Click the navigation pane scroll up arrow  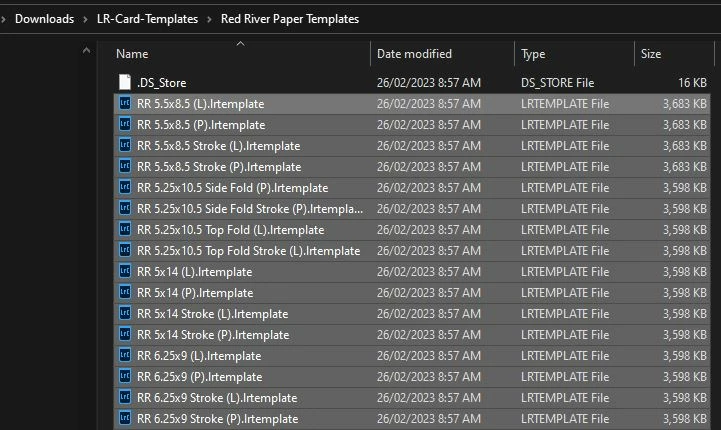pos(86,51)
